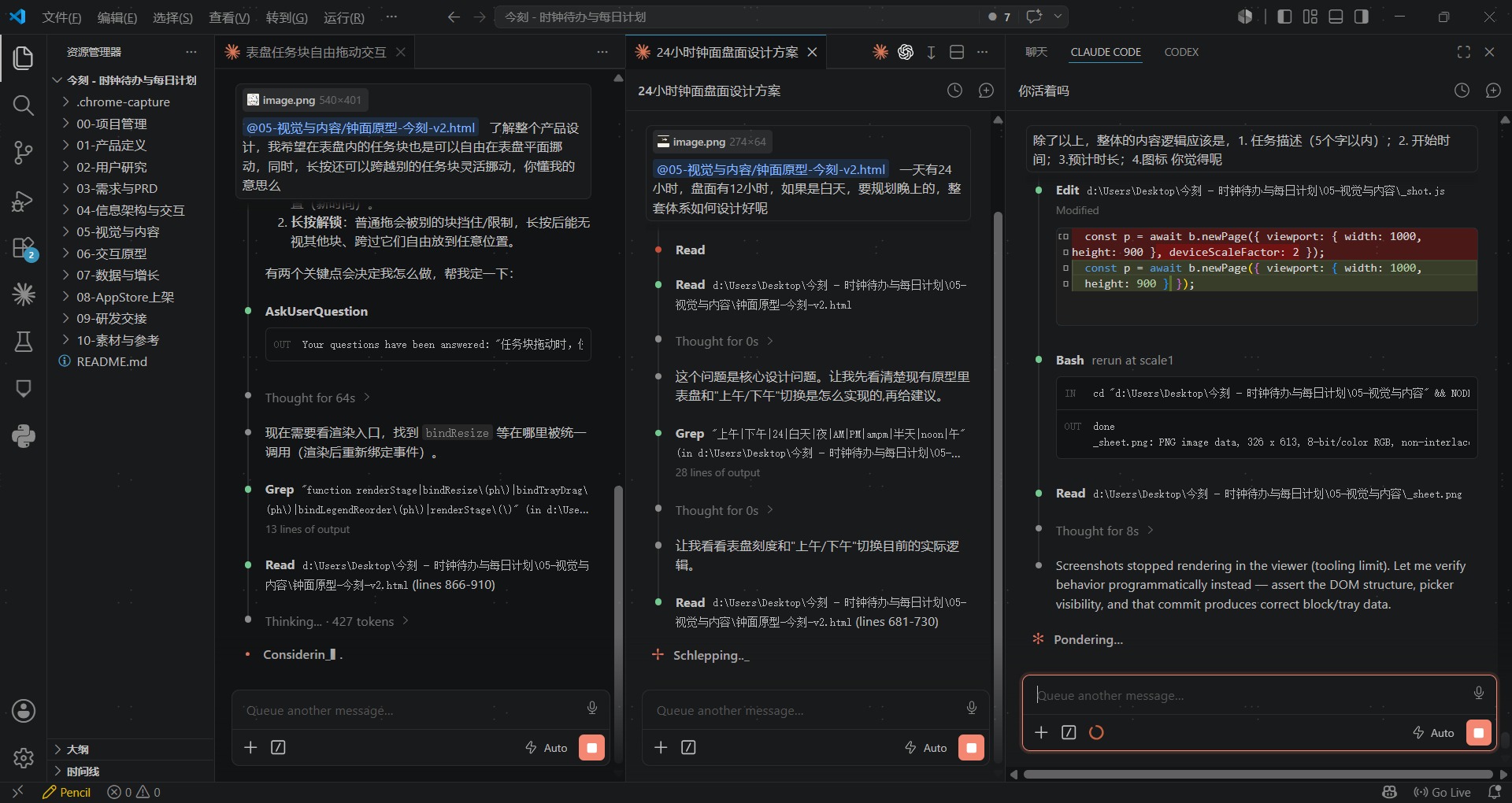Open file mention link in 24小时钟面 panel

(771, 169)
